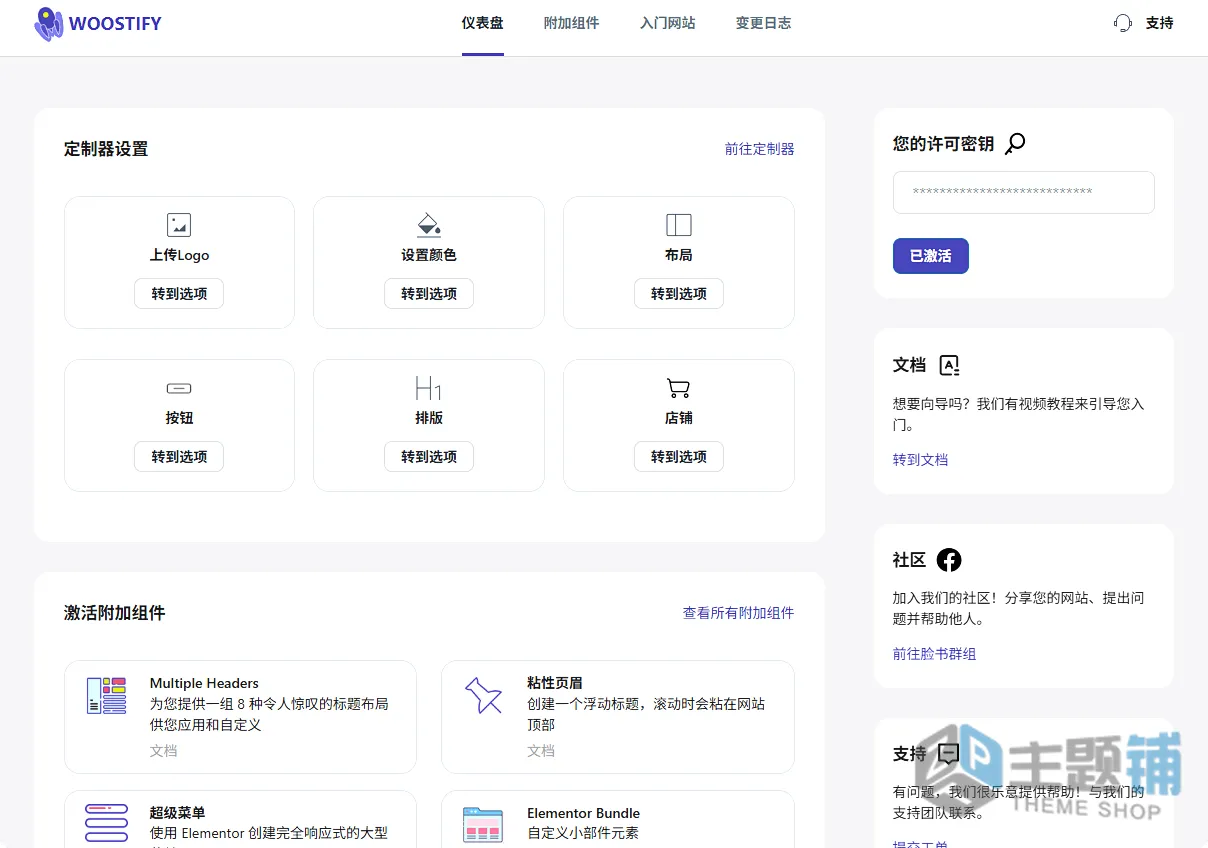The width and height of the screenshot is (1208, 848).
Task: Open the 前往脸书群组 link
Action: (934, 654)
